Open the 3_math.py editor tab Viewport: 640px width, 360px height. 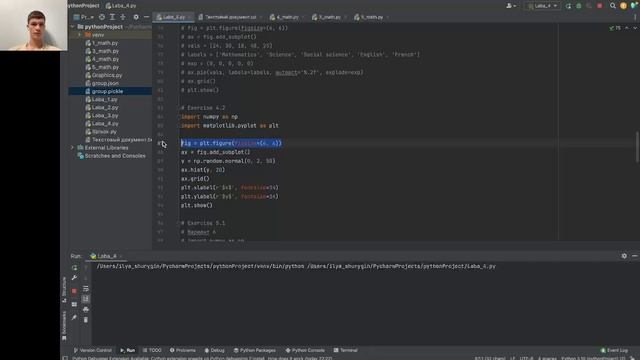pyautogui.click(x=329, y=17)
